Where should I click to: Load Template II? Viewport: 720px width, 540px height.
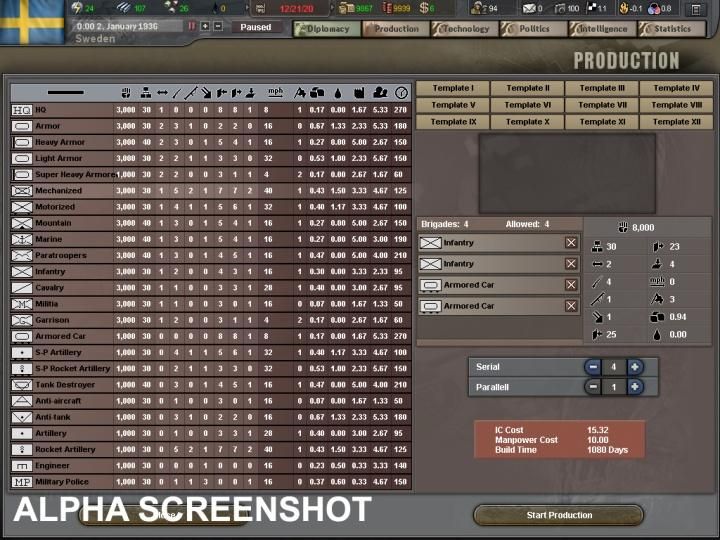tap(528, 88)
